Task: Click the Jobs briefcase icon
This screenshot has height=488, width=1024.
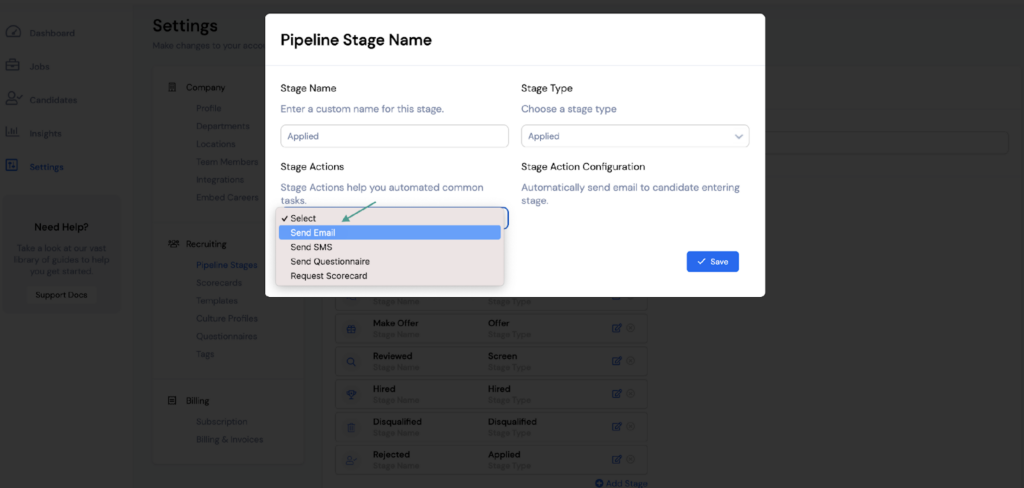Action: pos(12,66)
